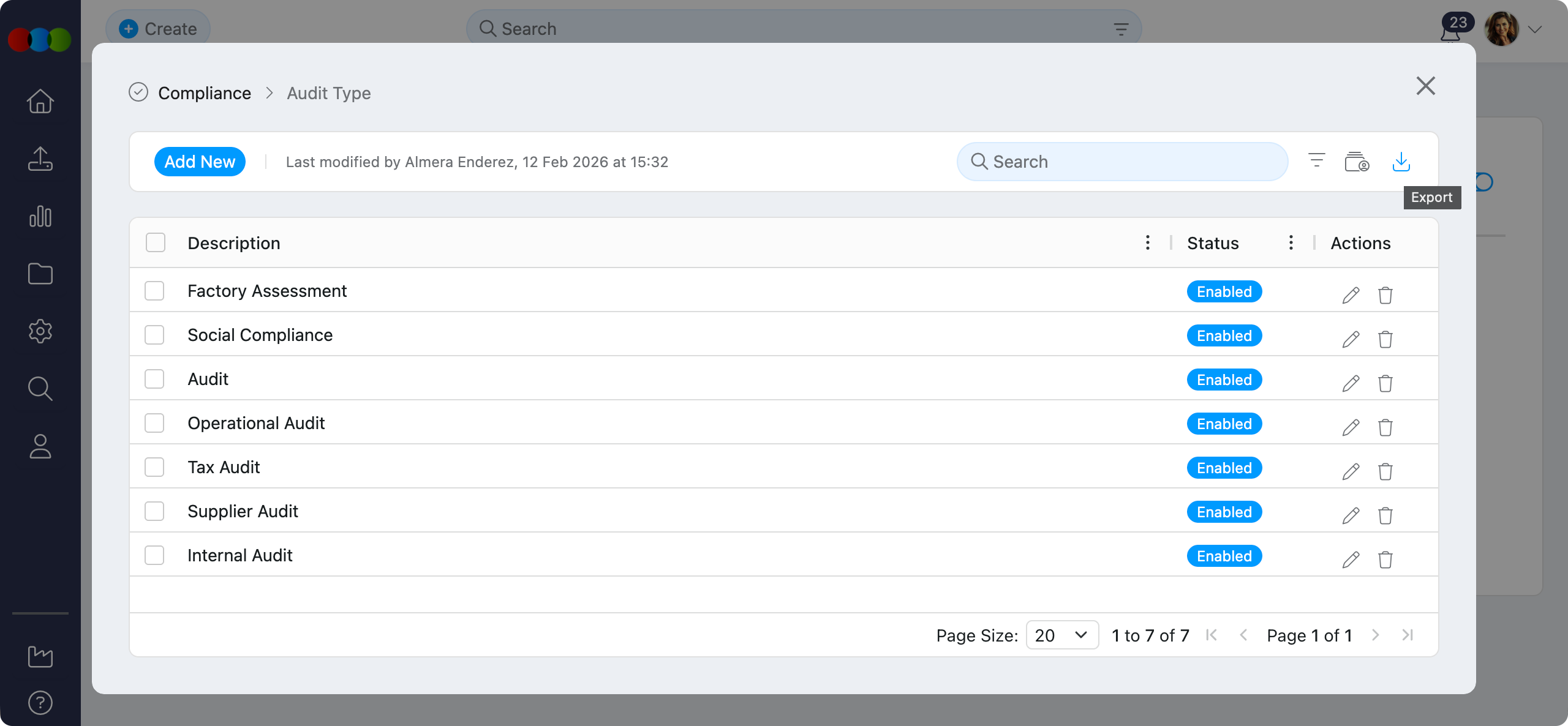
Task: Check the Social Compliance row checkbox
Action: pyautogui.click(x=154, y=335)
